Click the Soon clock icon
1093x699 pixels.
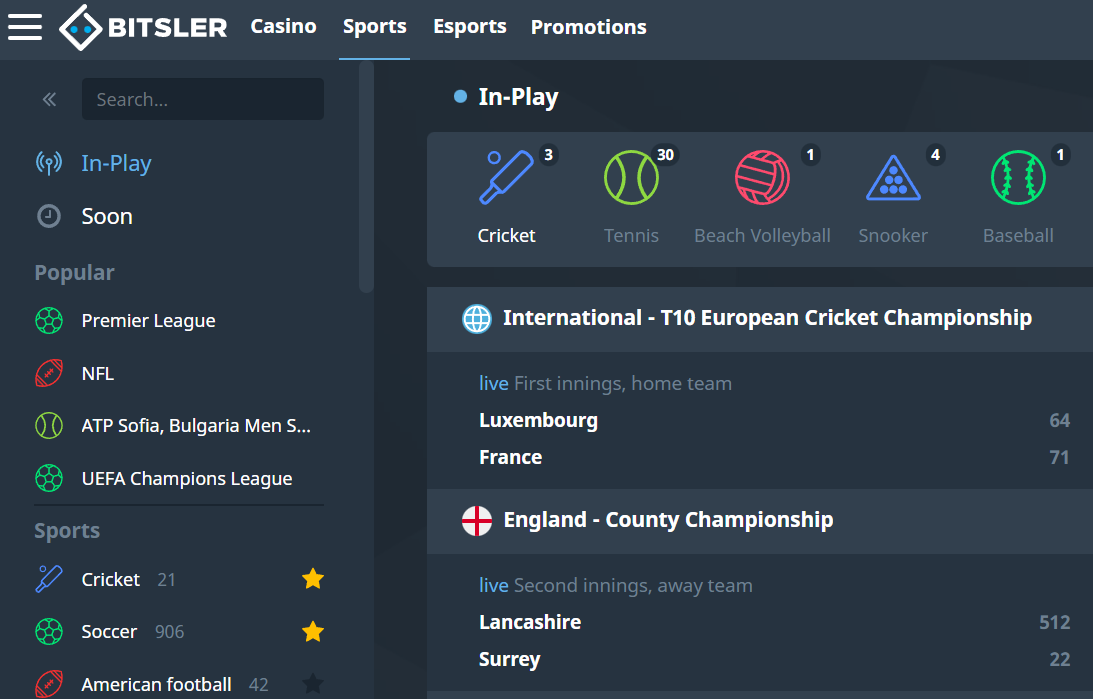(49, 216)
